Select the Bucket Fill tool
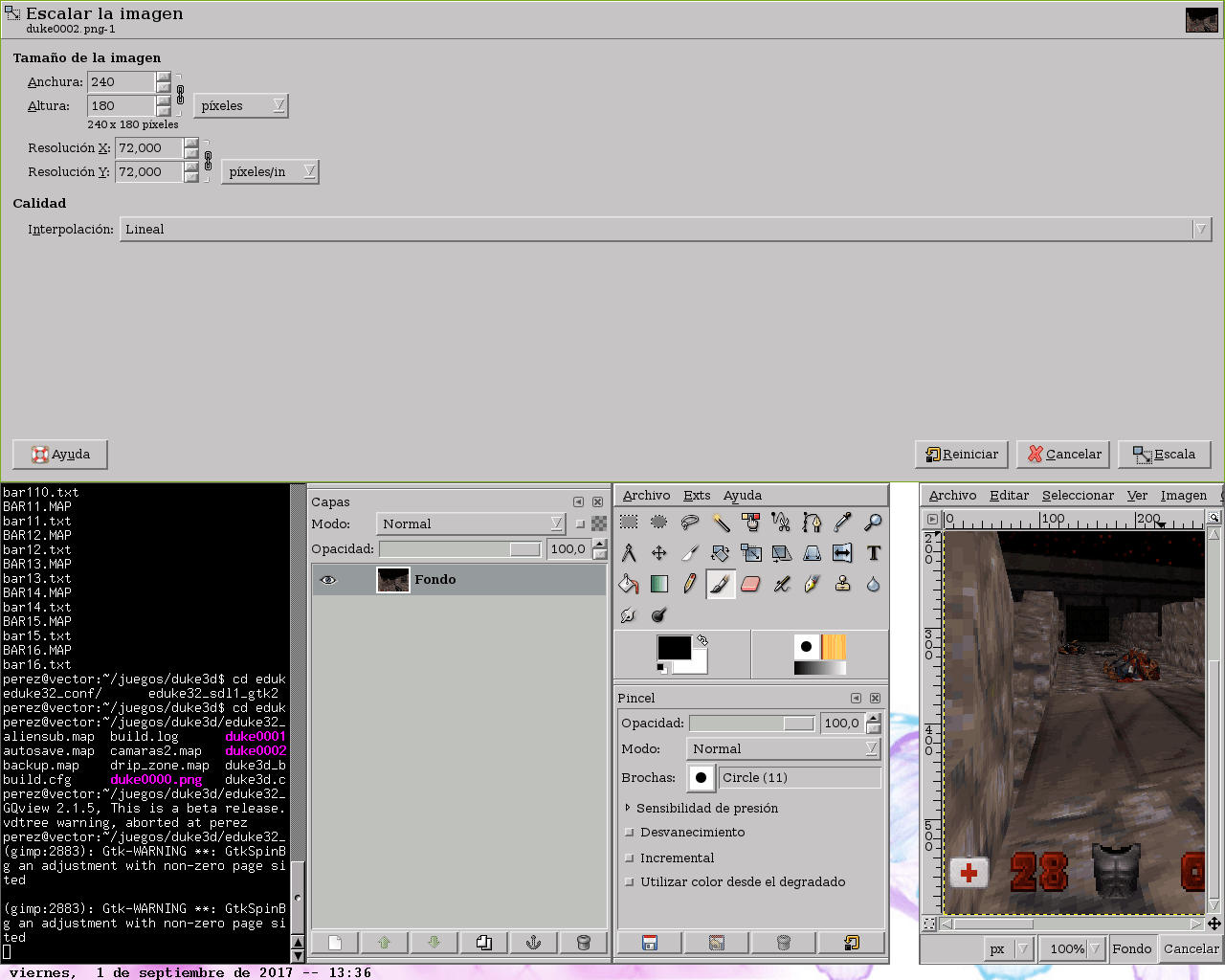 629,584
